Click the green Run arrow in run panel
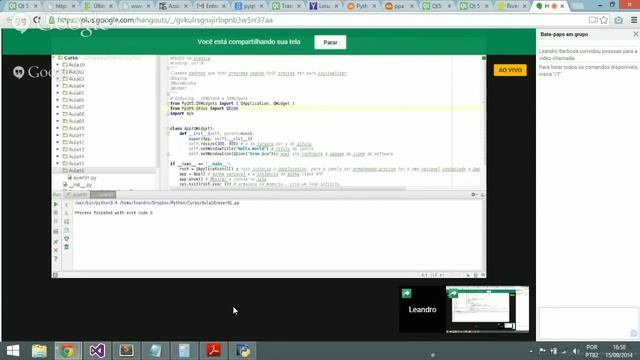640x360 pixels. coord(56,204)
